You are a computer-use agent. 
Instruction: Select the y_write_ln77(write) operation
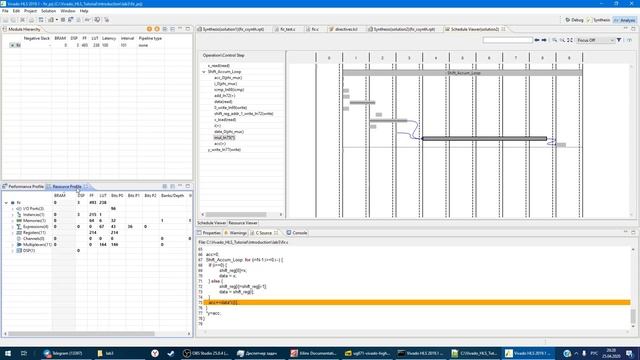click(x=224, y=150)
